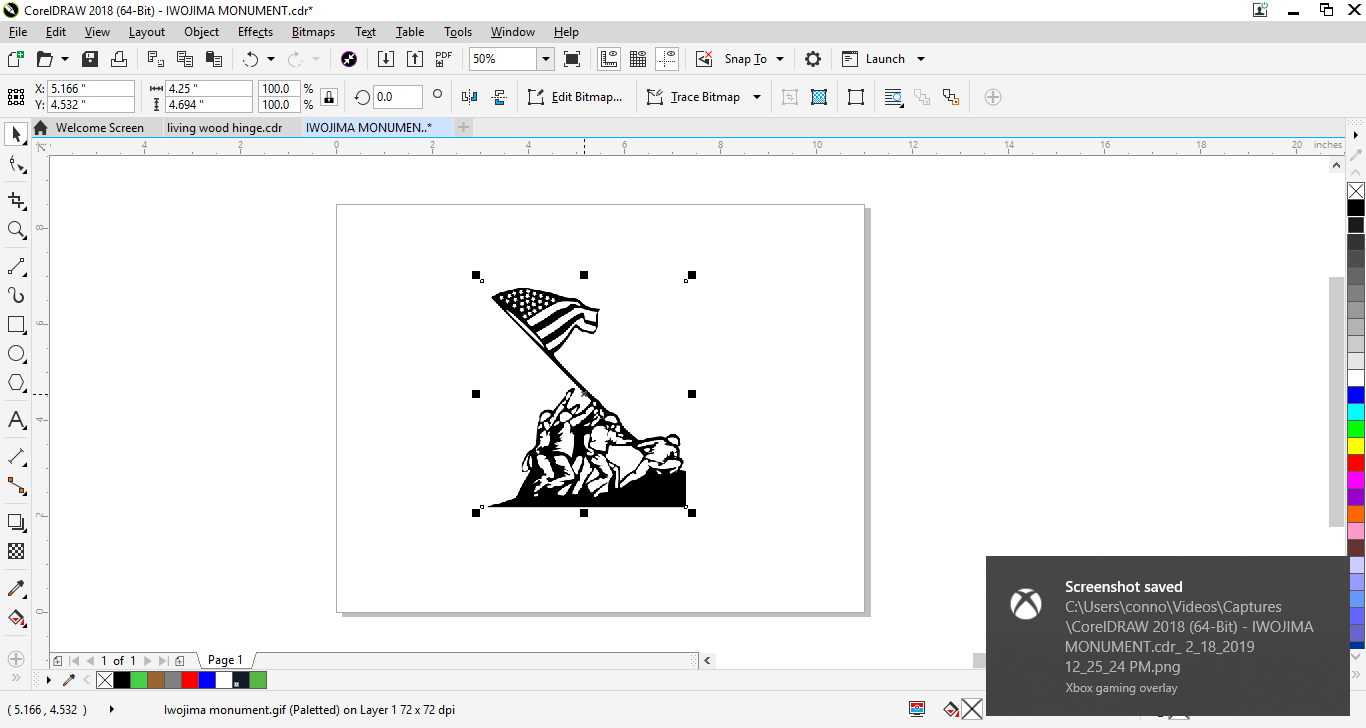Viewport: 1366px width, 728px height.
Task: Select the Crop tool
Action: (x=16, y=201)
